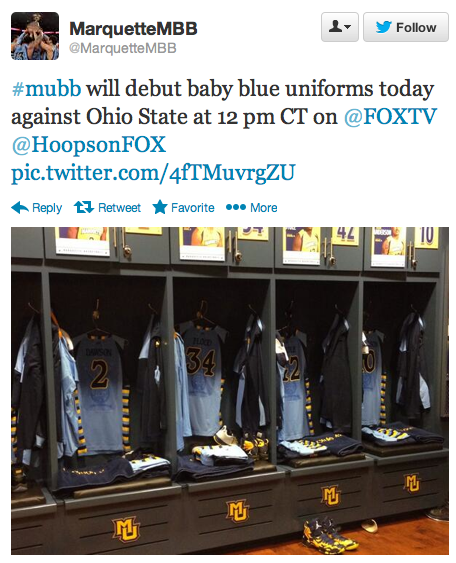The height and width of the screenshot is (563, 456).
Task: Click the Twitter bird Follow button
Action: 406,27
